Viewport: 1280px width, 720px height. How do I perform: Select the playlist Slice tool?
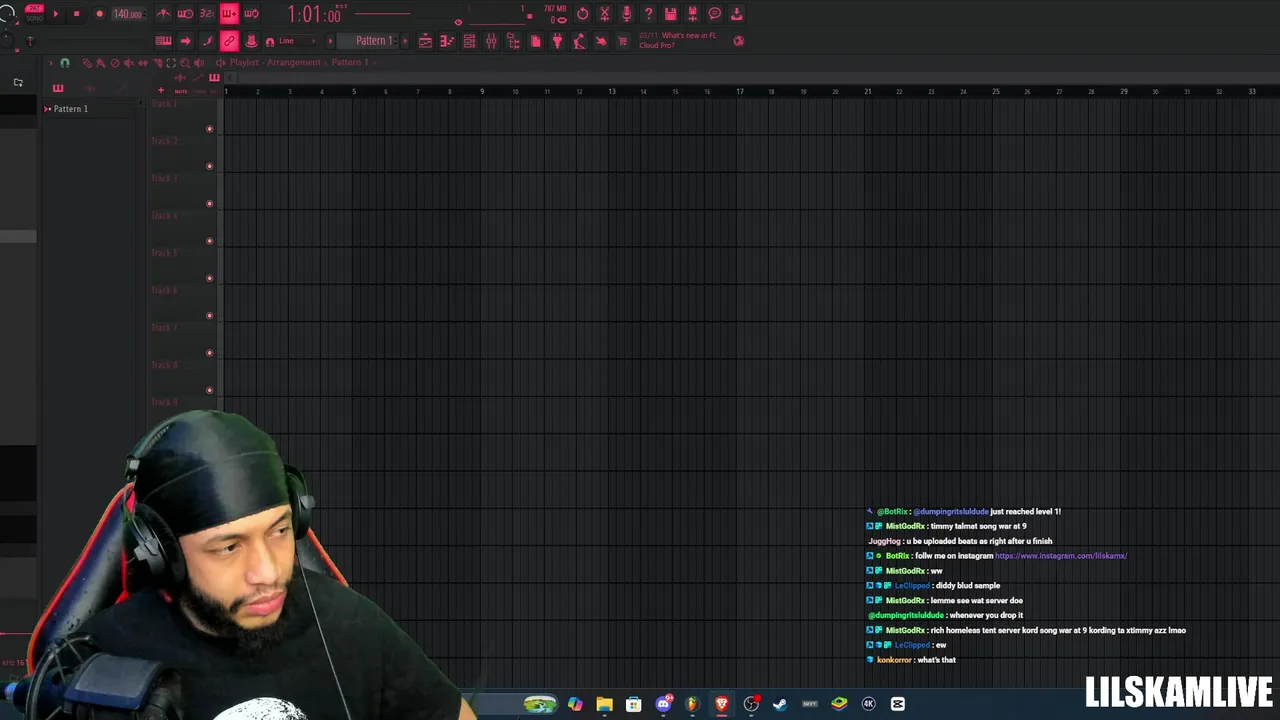pos(157,63)
